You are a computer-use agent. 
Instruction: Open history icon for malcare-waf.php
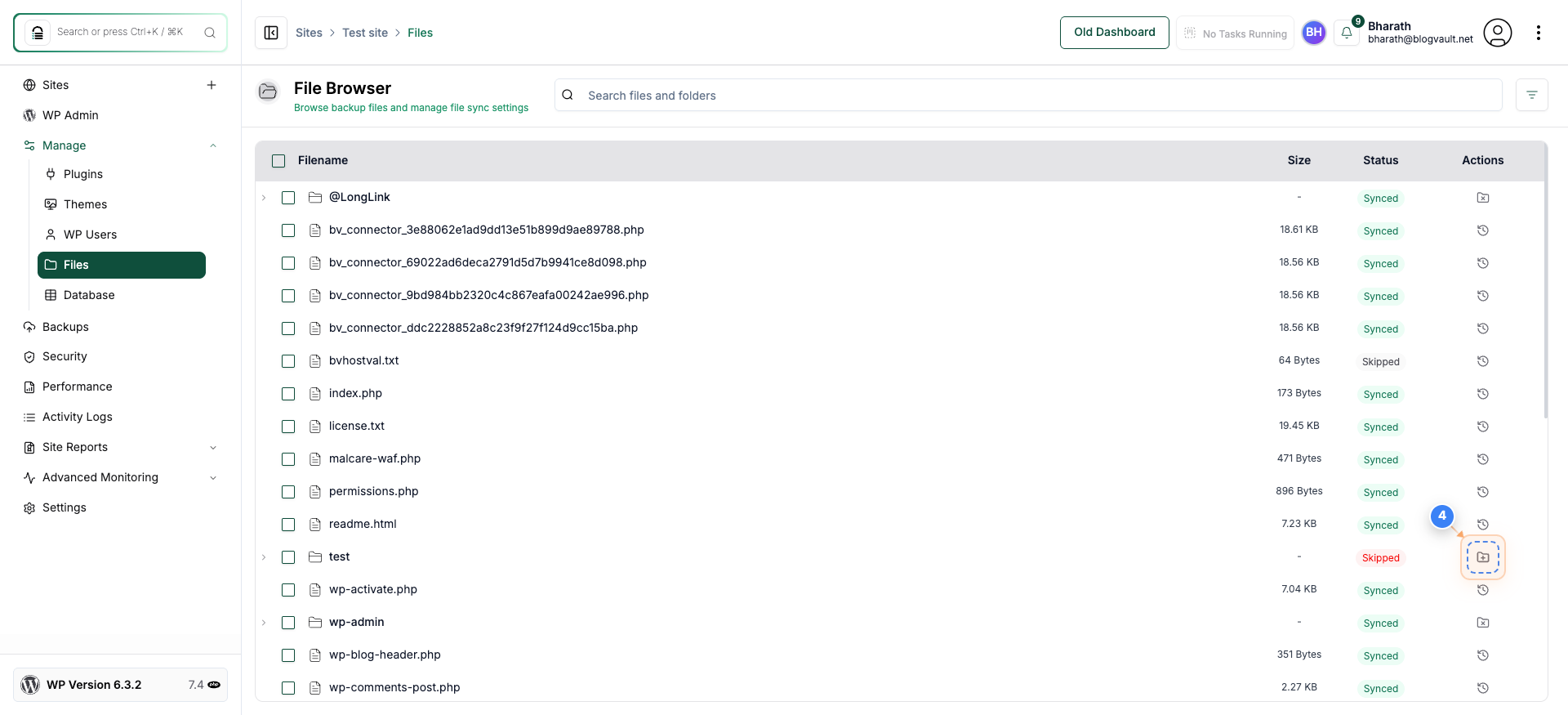tap(1483, 459)
